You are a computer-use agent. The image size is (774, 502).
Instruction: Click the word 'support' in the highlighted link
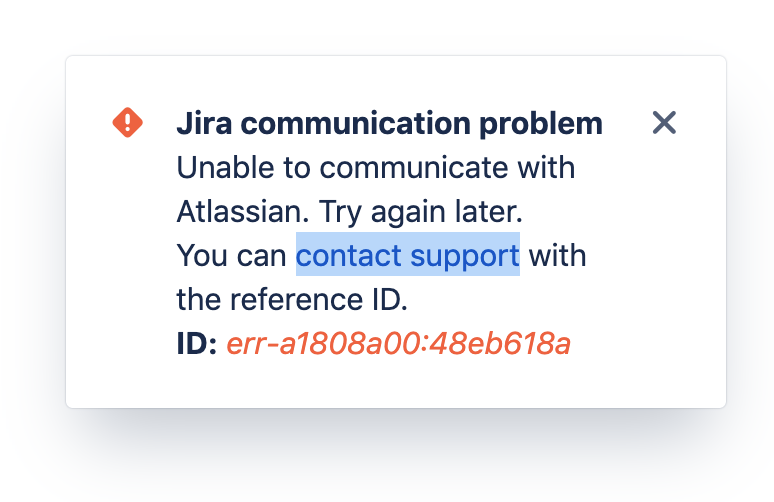pos(464,257)
